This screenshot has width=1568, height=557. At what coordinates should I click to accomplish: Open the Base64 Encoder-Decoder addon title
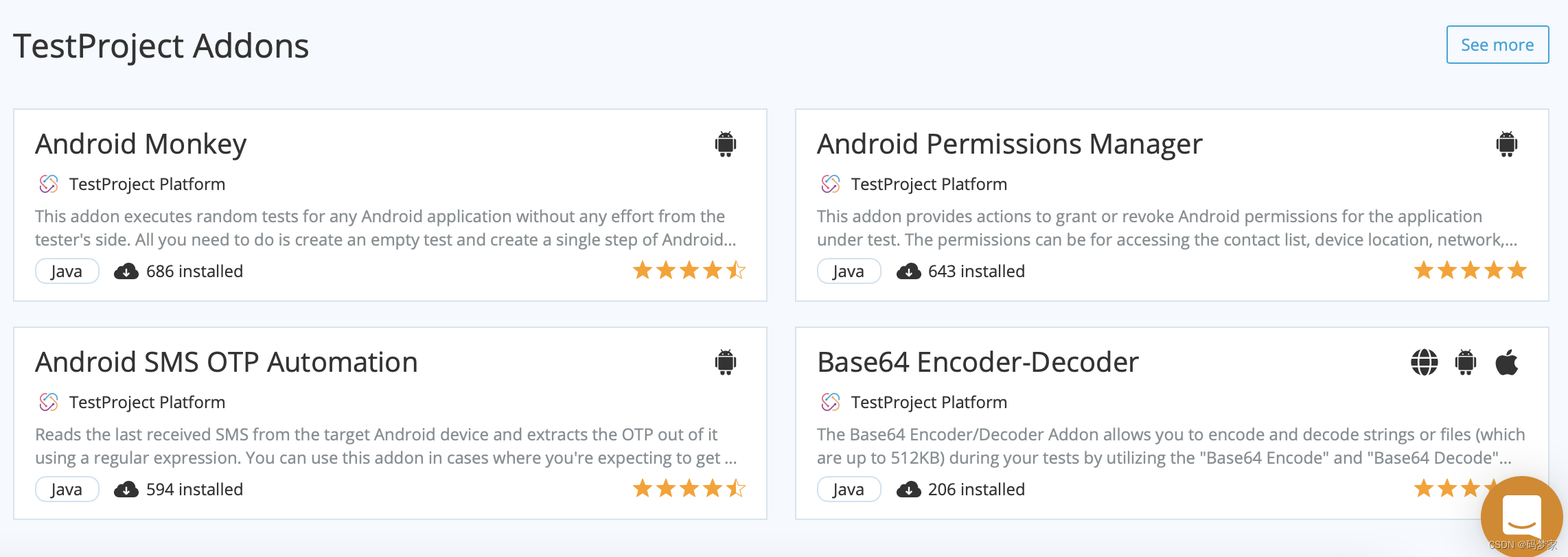[978, 362]
